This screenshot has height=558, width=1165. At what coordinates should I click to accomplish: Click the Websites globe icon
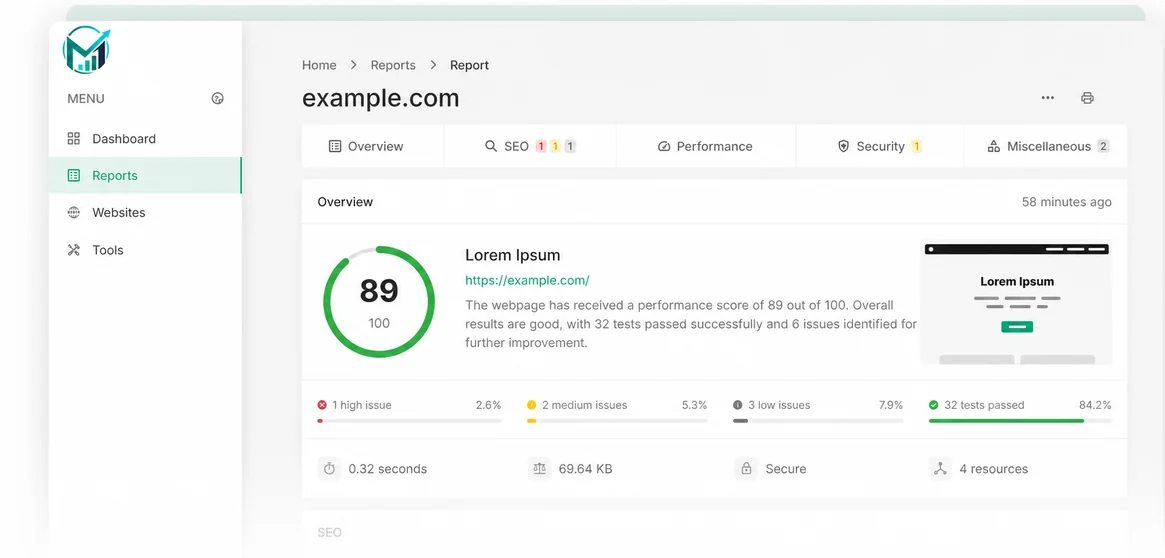pos(74,213)
